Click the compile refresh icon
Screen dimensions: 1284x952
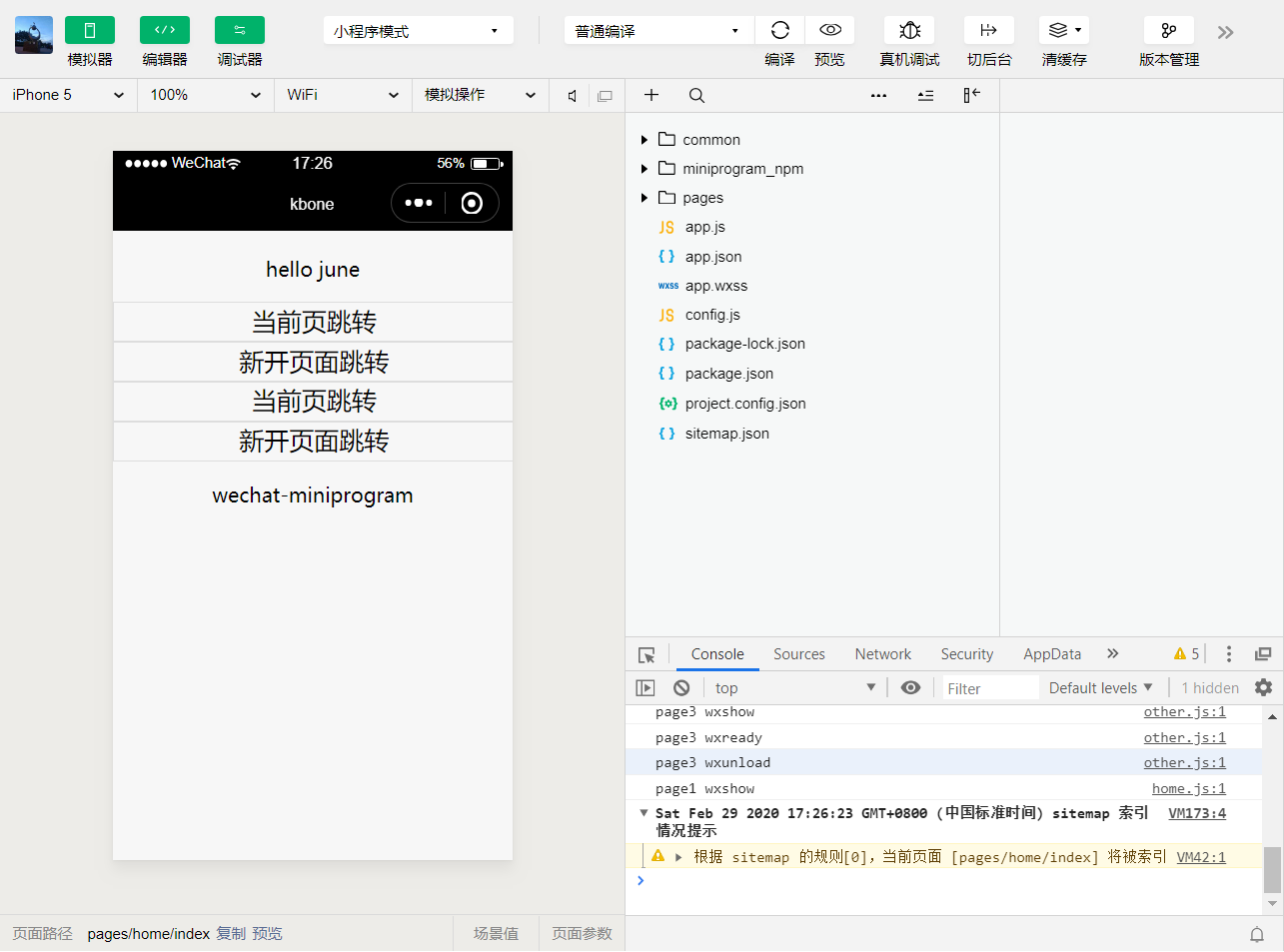(780, 30)
